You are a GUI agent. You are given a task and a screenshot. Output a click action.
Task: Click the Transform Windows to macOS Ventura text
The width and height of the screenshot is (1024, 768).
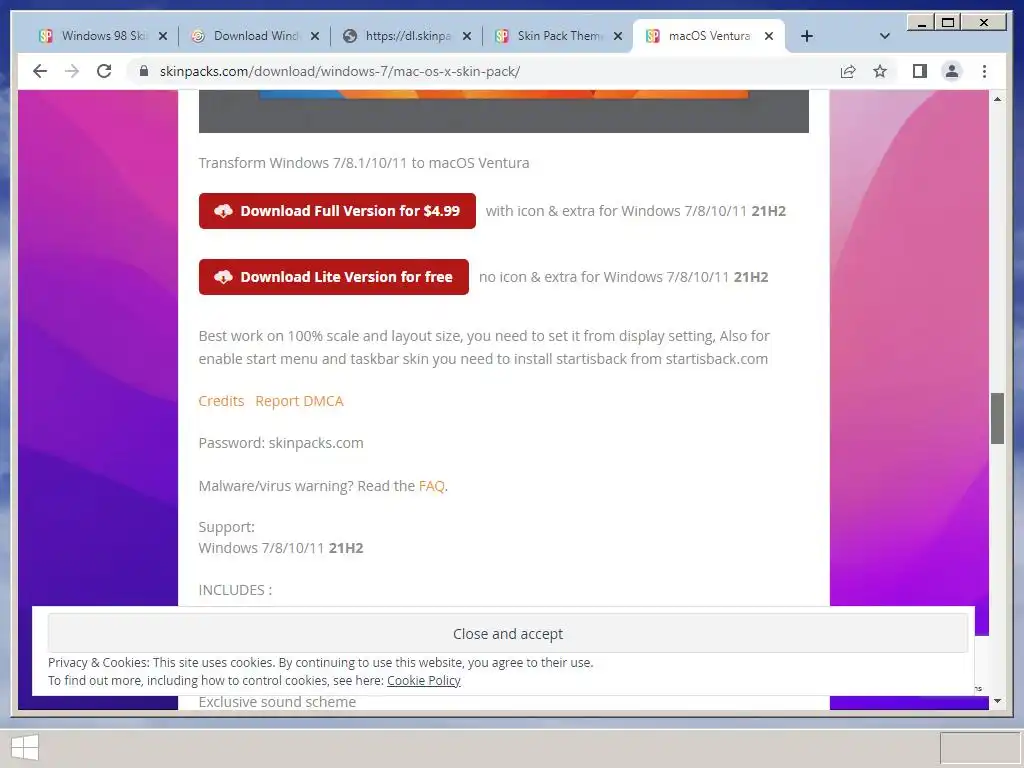tap(364, 163)
